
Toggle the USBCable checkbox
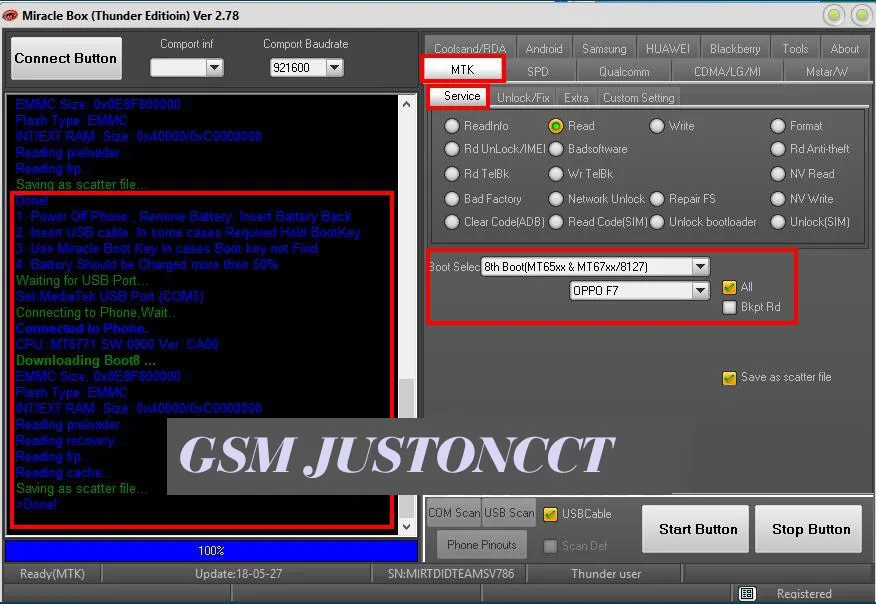(x=550, y=514)
